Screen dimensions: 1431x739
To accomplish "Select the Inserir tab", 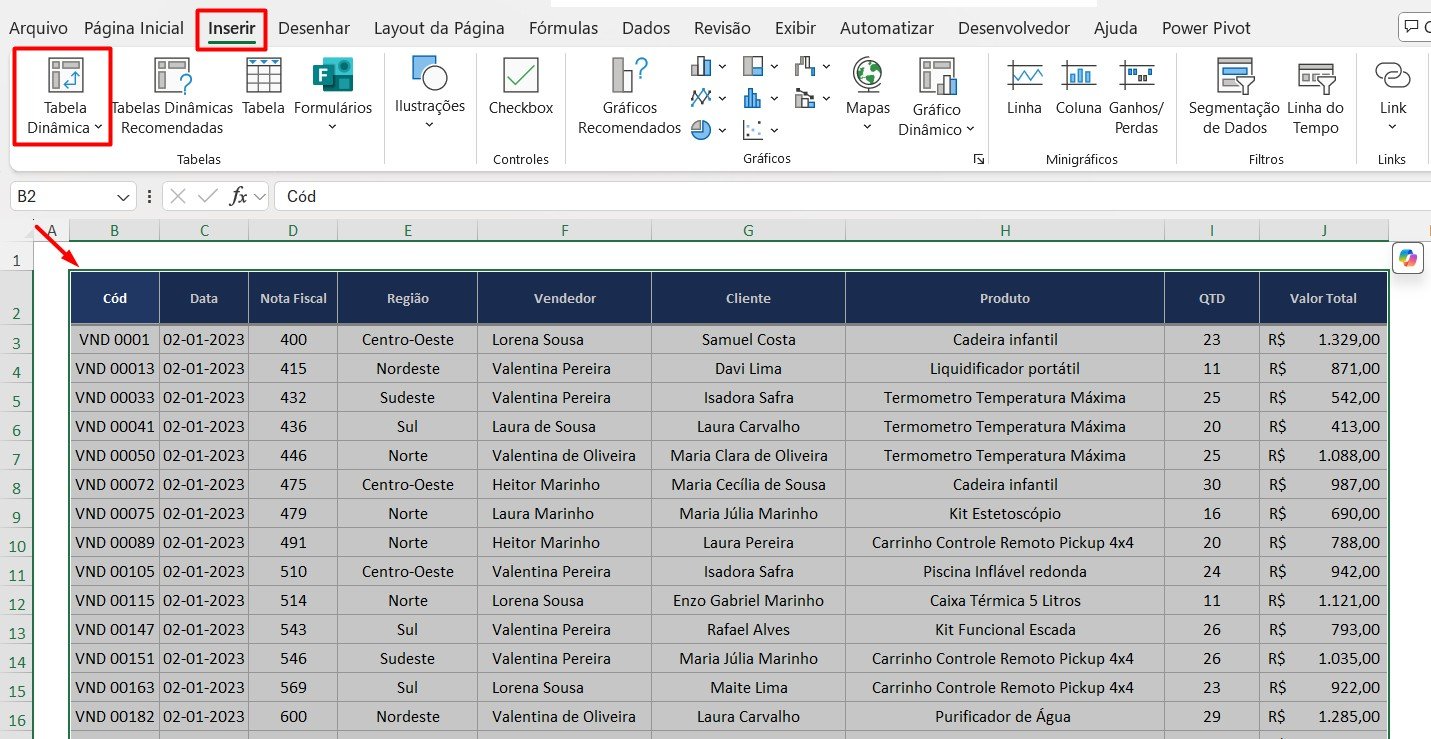I will click(x=232, y=28).
